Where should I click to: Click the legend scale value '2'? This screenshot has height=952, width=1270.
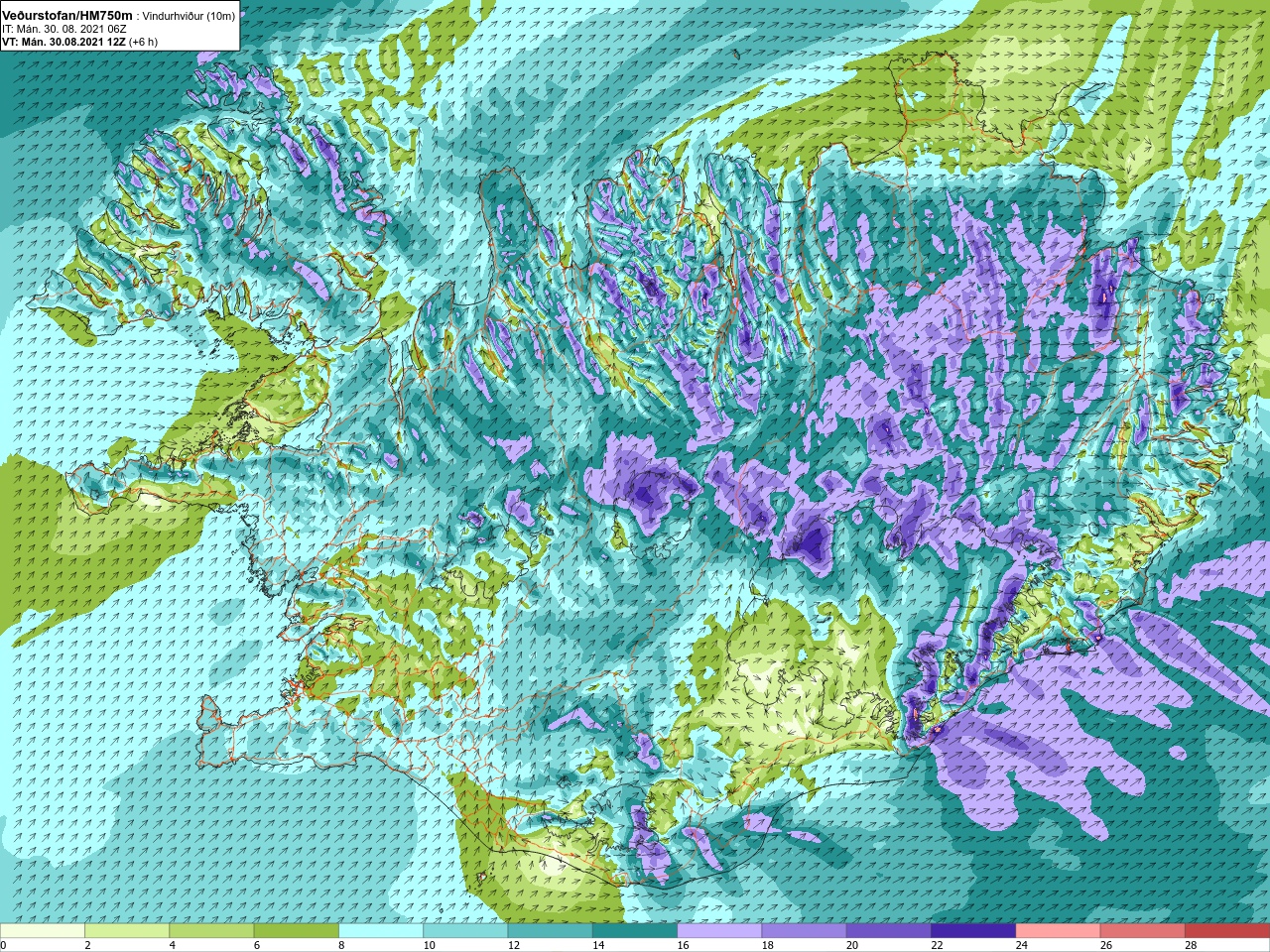tap(87, 945)
